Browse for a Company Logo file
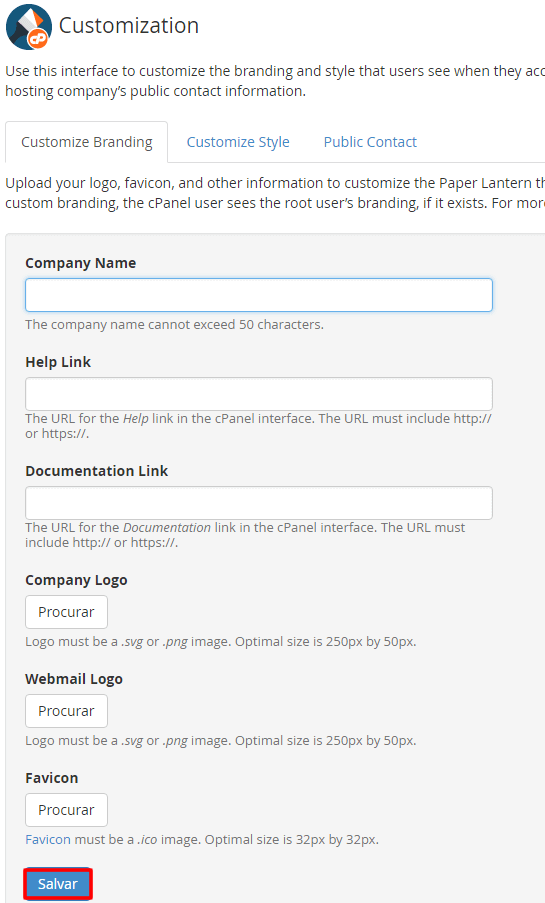545x903 pixels. click(66, 612)
